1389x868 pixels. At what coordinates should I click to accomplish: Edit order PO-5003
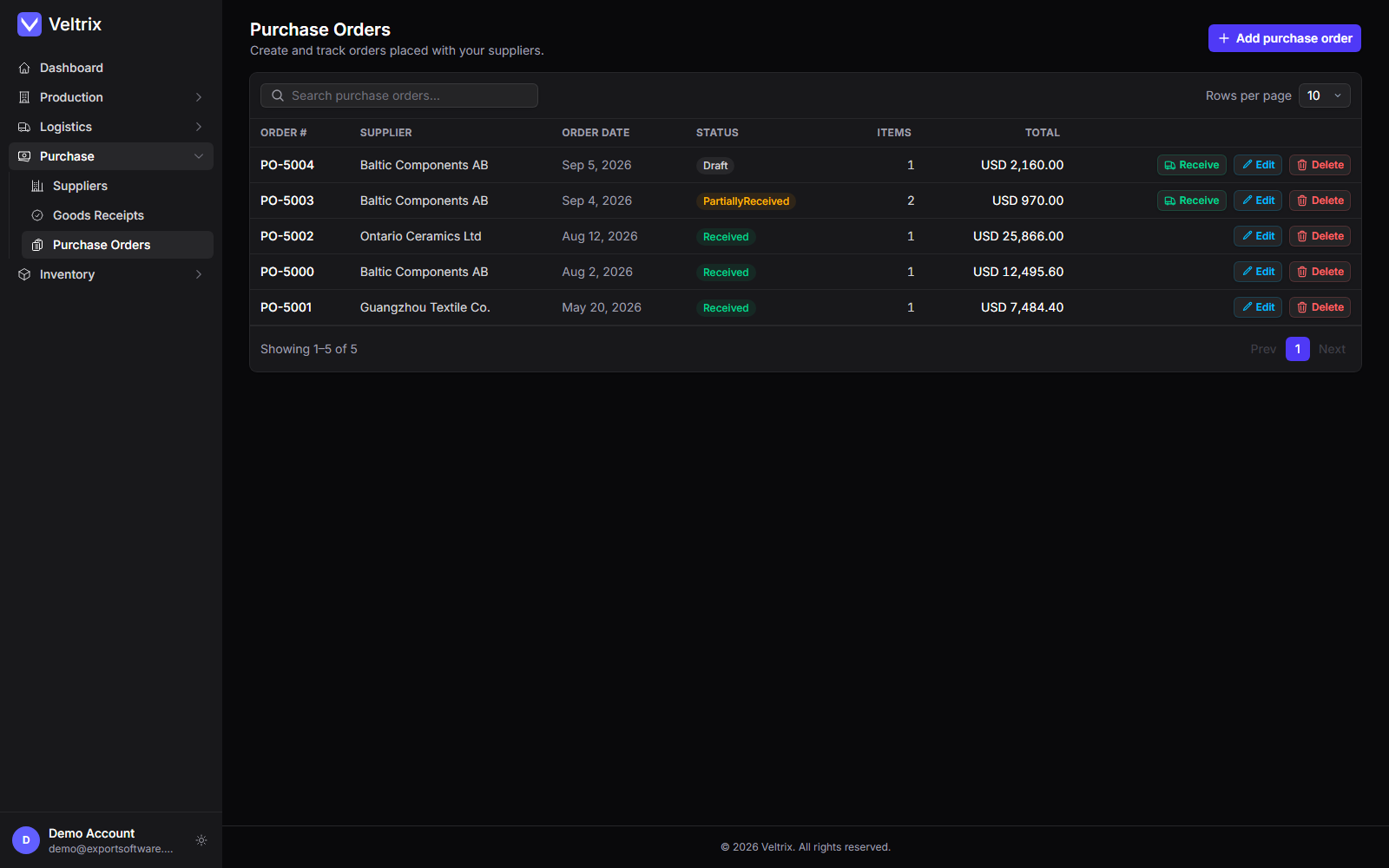pos(1258,201)
